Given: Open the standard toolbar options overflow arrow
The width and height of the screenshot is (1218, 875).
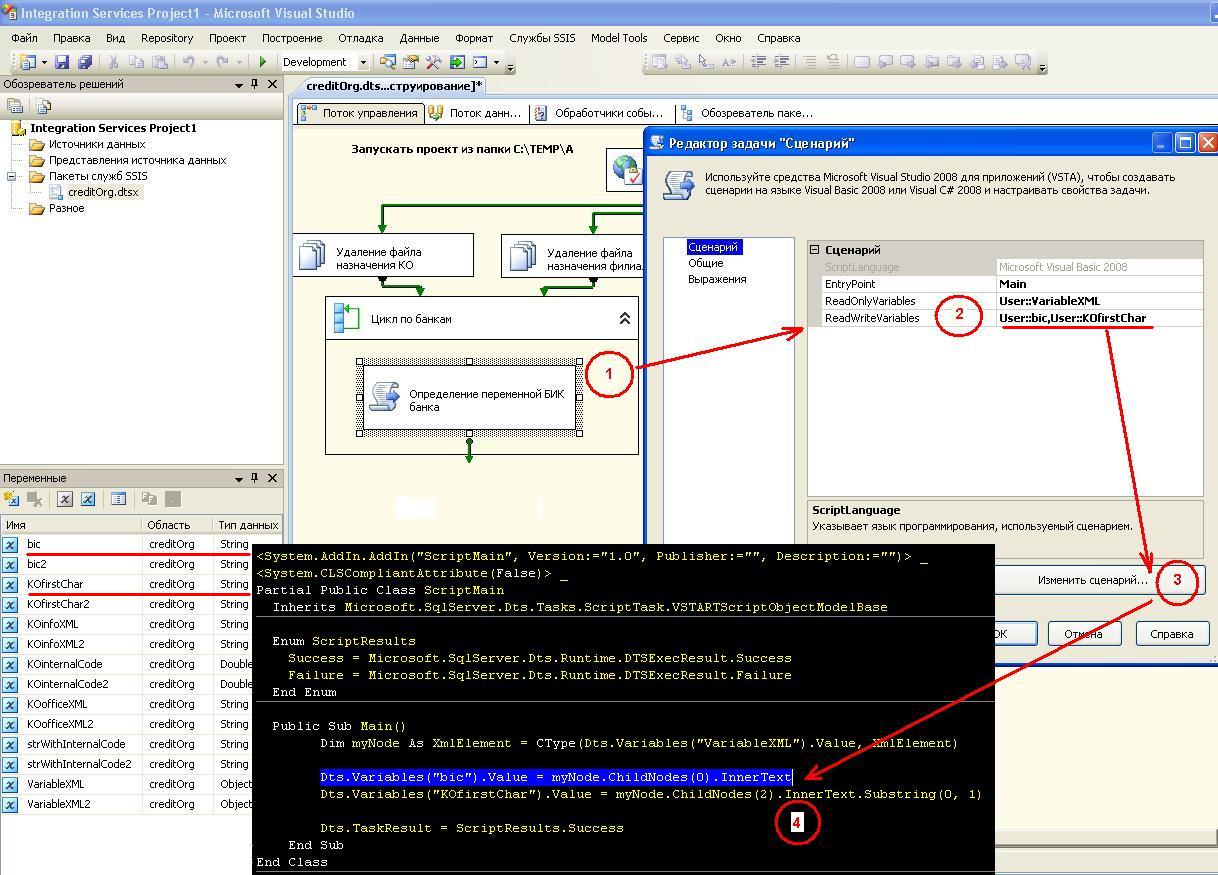Looking at the screenshot, I should 511,66.
